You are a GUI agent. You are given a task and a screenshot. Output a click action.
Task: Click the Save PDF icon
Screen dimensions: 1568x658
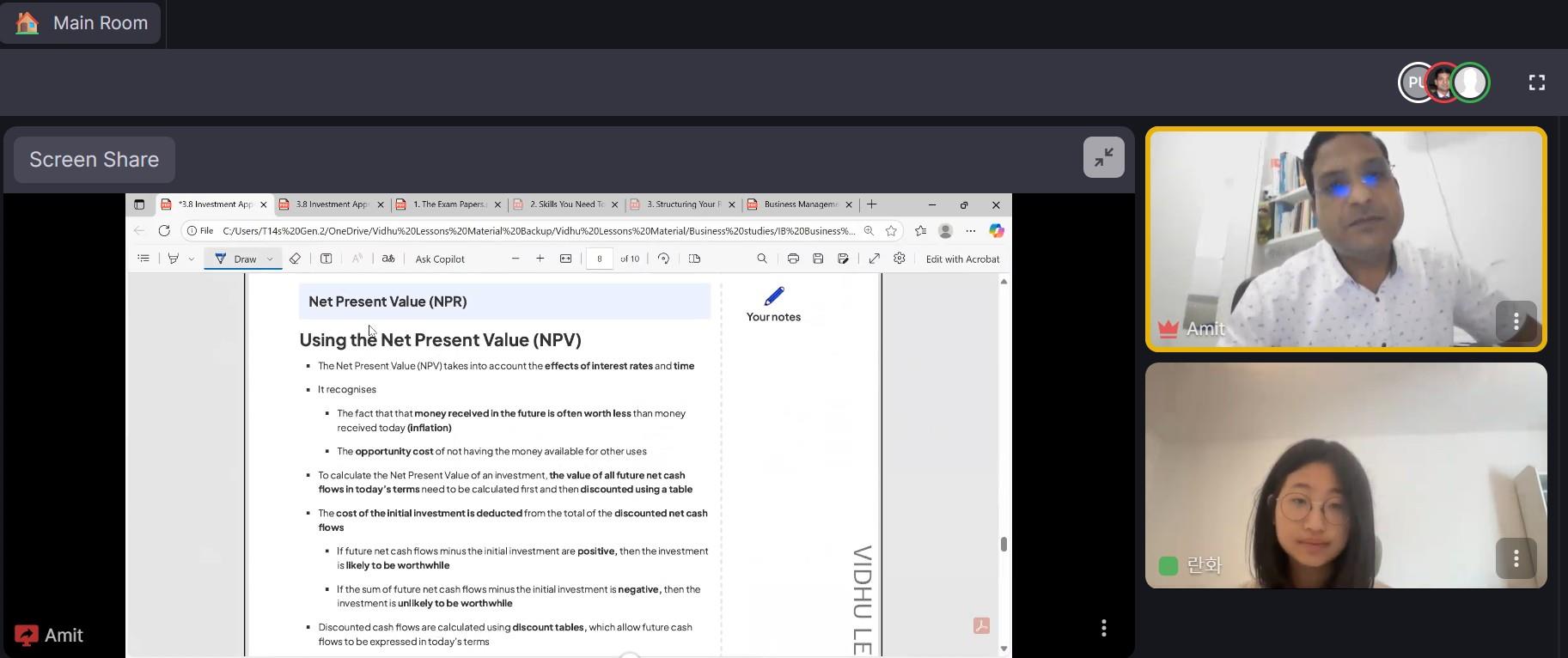coord(818,259)
